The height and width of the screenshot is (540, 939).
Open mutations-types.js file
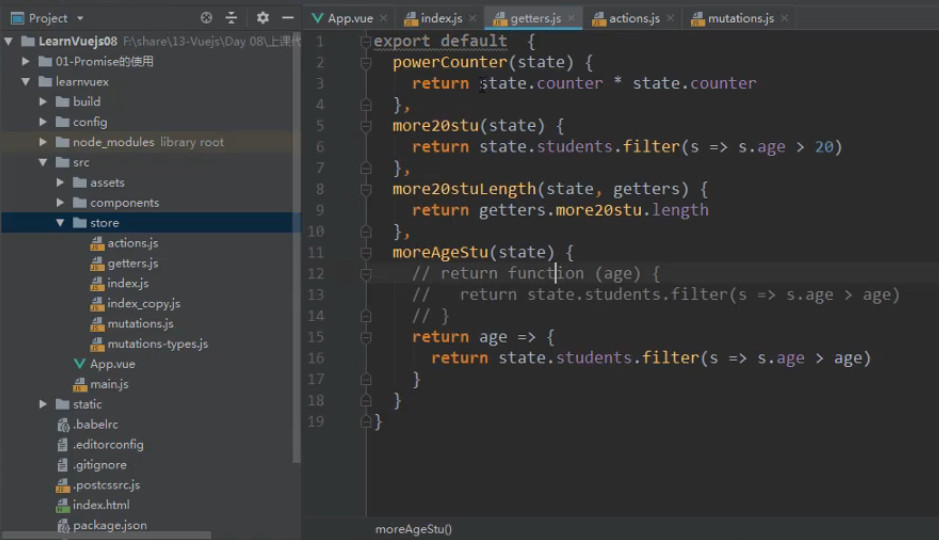click(157, 344)
